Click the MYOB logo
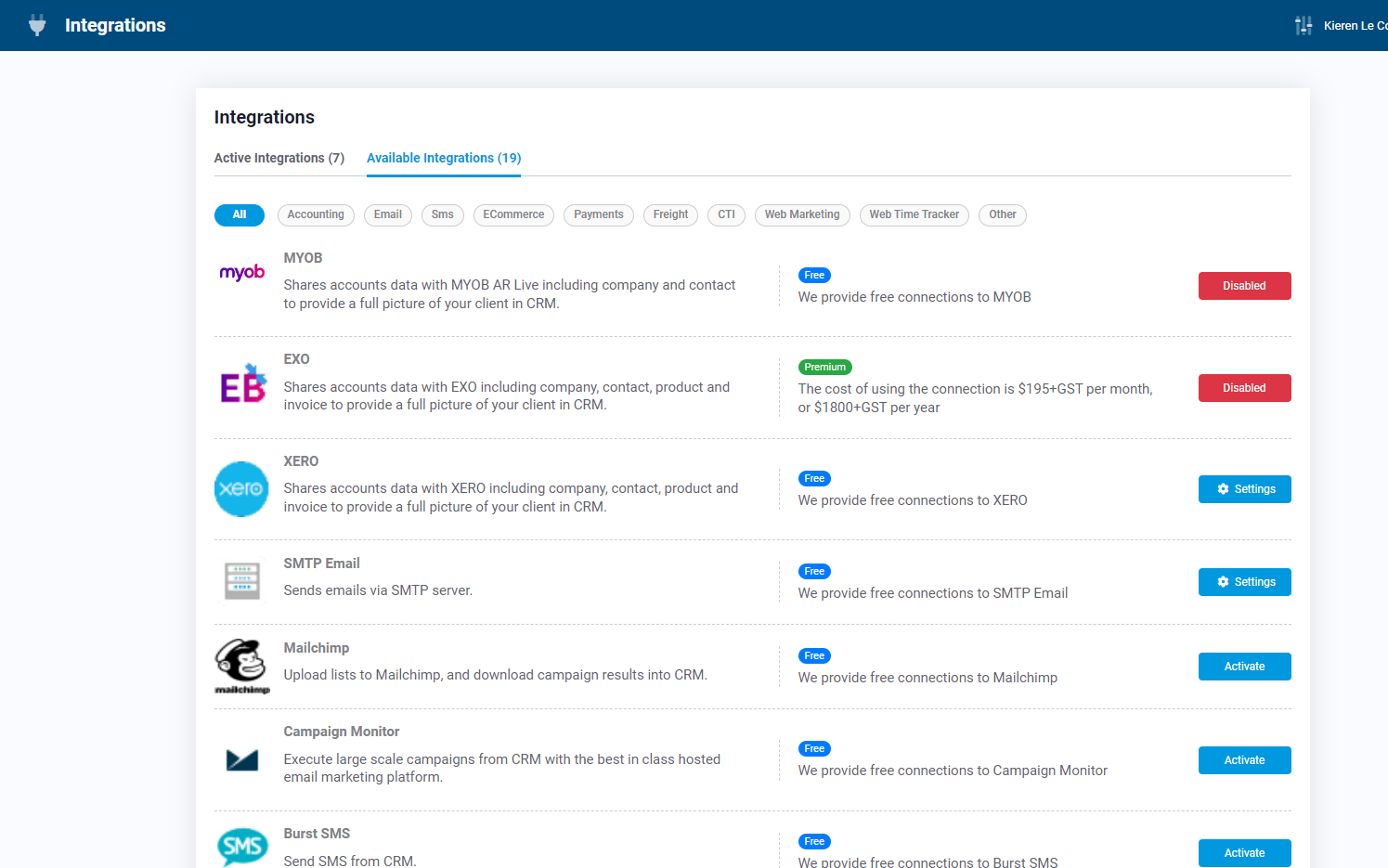The width and height of the screenshot is (1388, 868). tap(242, 272)
